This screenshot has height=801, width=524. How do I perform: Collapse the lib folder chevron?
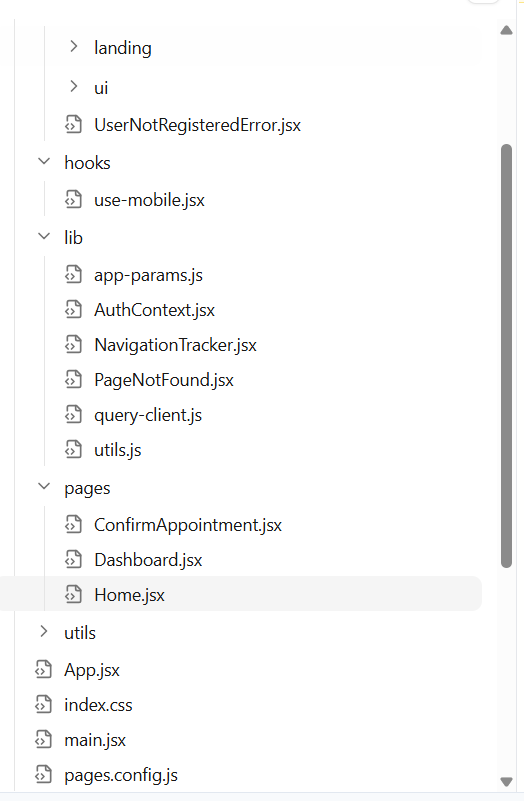(44, 236)
